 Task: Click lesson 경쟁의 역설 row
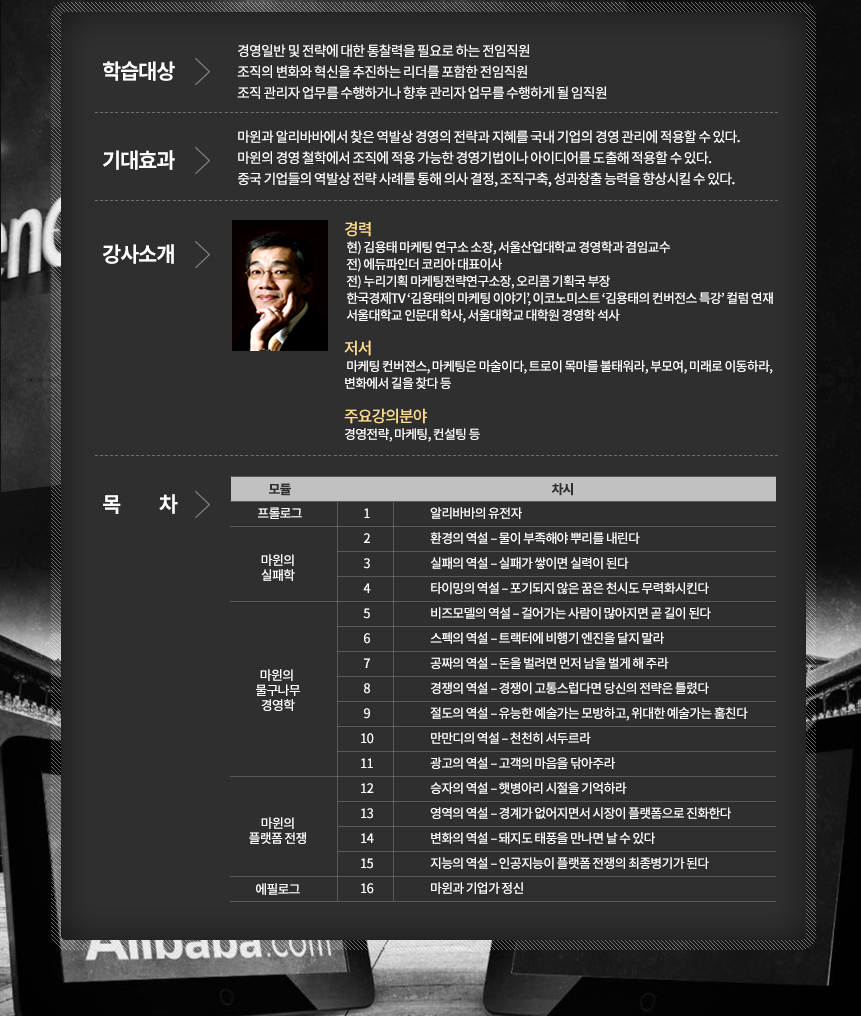coord(557,688)
